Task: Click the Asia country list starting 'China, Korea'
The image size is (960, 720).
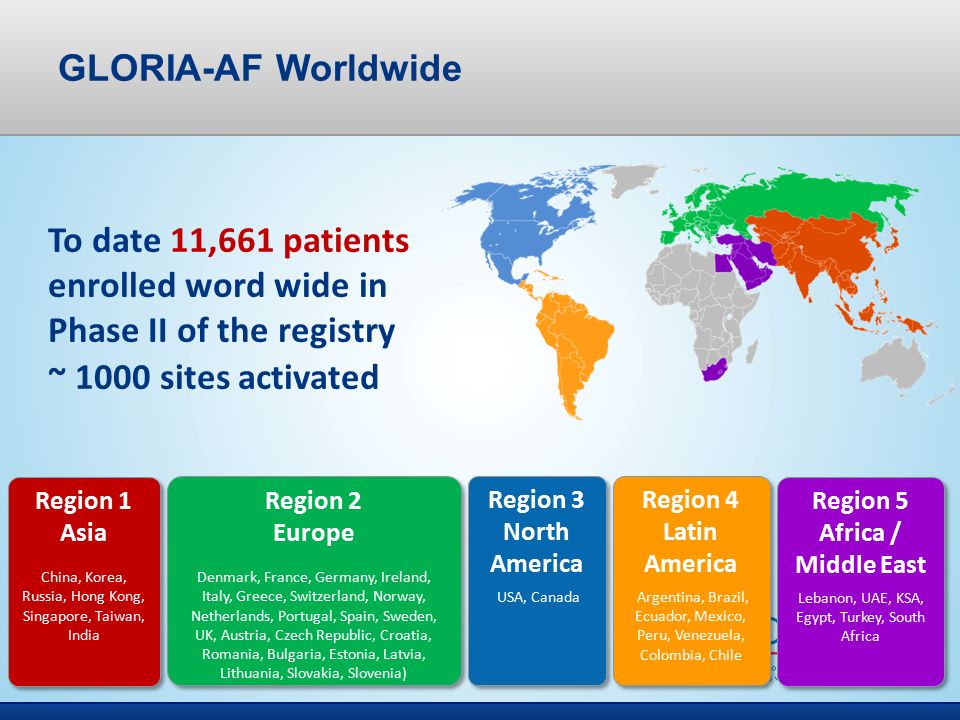Action: click(x=83, y=606)
